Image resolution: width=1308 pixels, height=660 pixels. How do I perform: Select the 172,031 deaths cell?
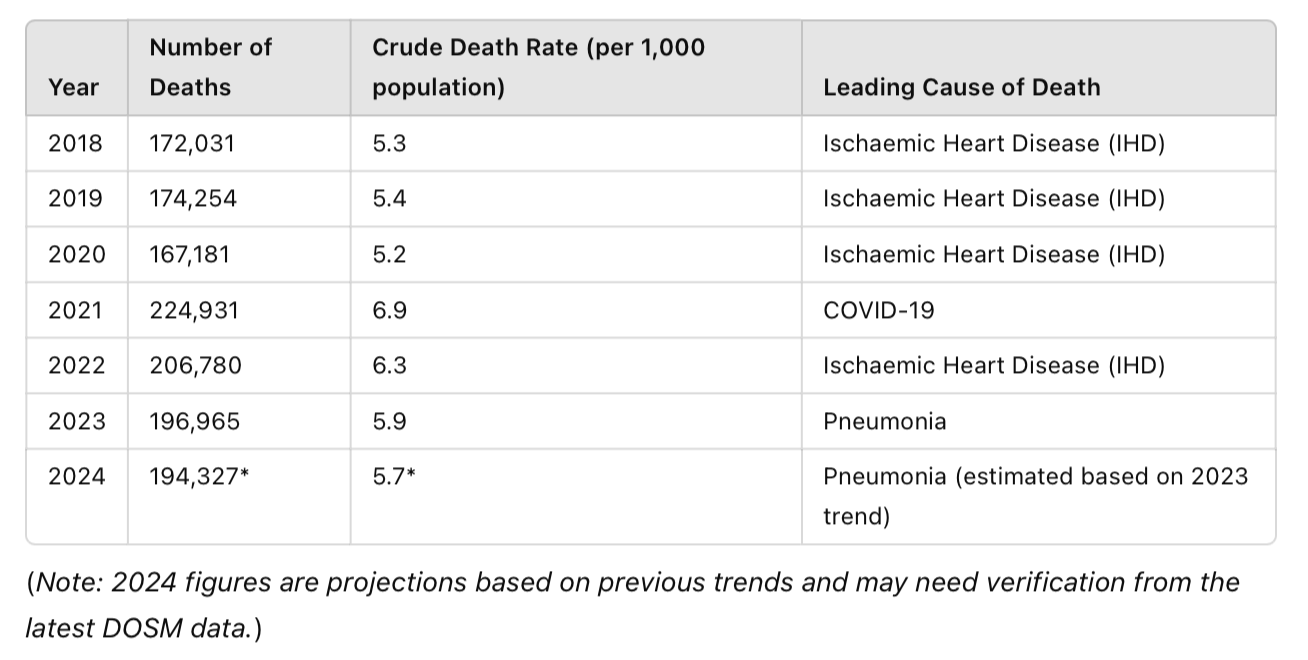[192, 143]
